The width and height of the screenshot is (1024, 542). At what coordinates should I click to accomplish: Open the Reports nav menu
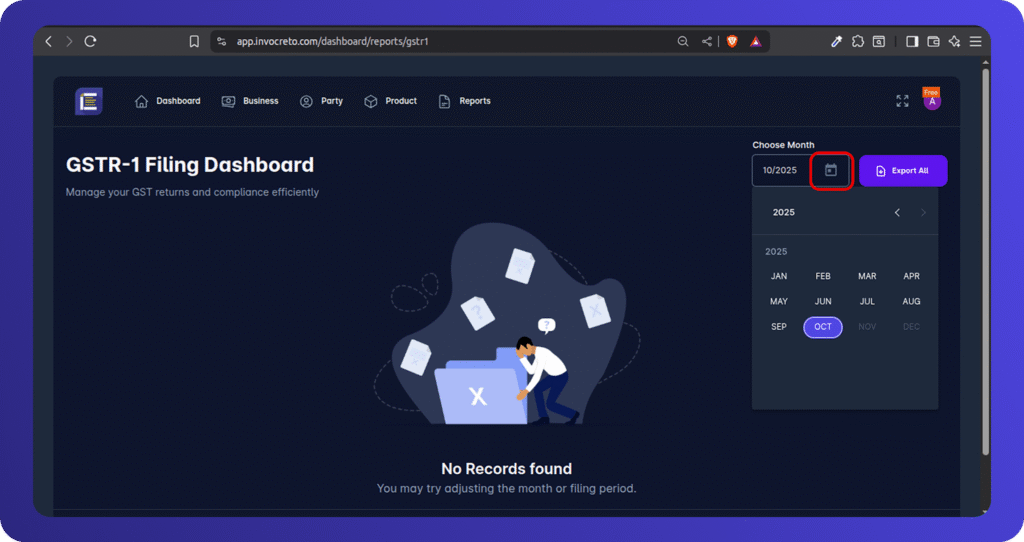point(464,101)
